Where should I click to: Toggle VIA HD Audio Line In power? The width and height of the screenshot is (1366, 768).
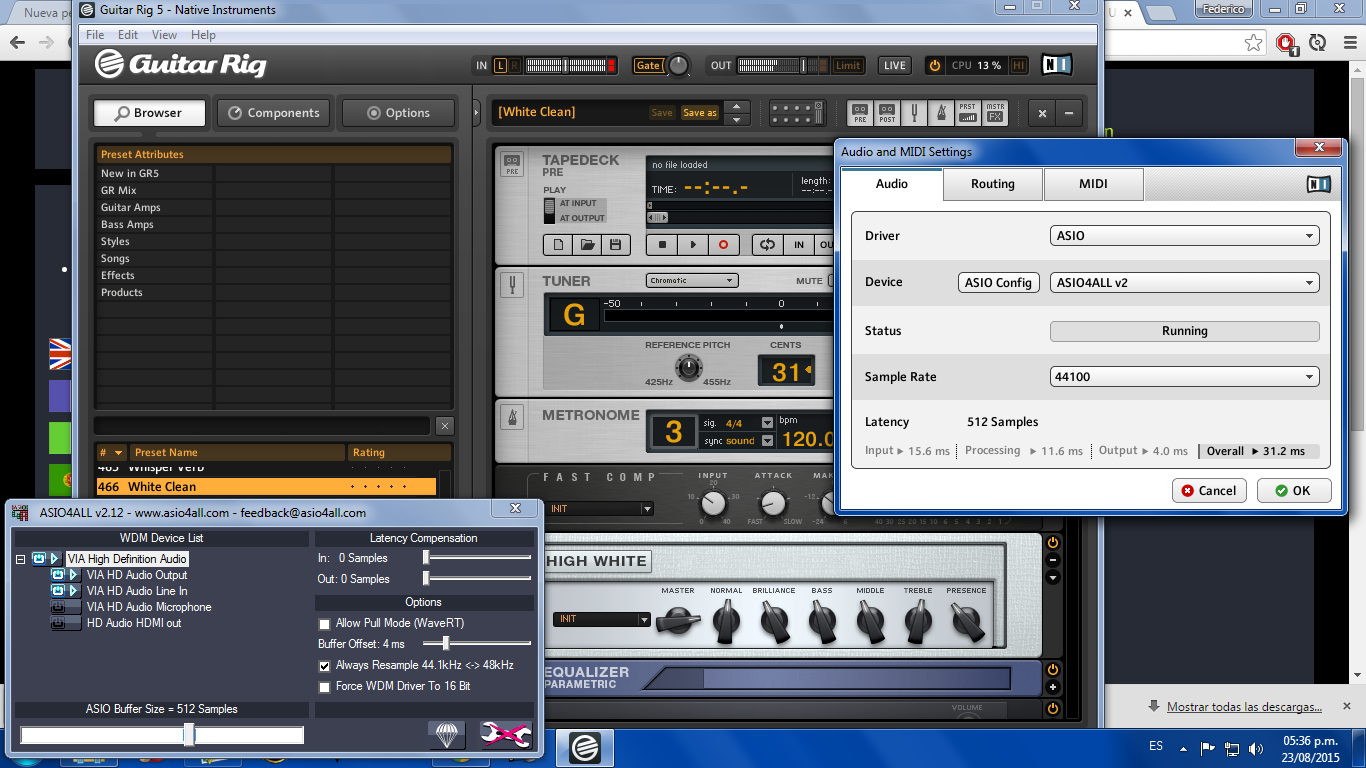coord(58,591)
